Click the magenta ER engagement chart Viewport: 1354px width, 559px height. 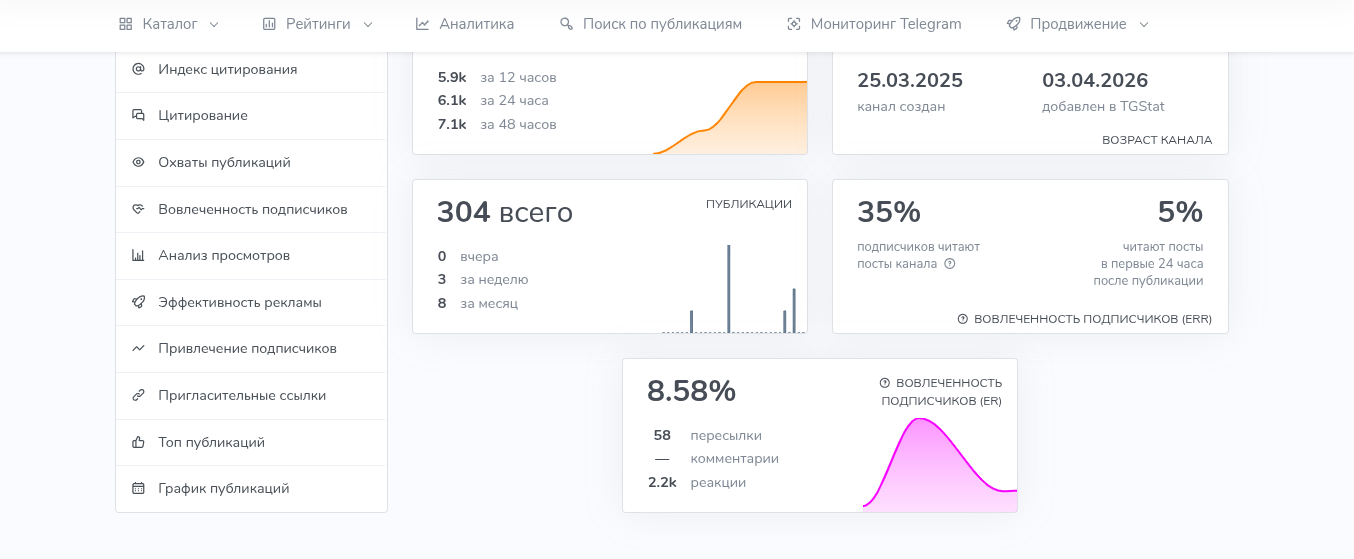pyautogui.click(x=940, y=463)
